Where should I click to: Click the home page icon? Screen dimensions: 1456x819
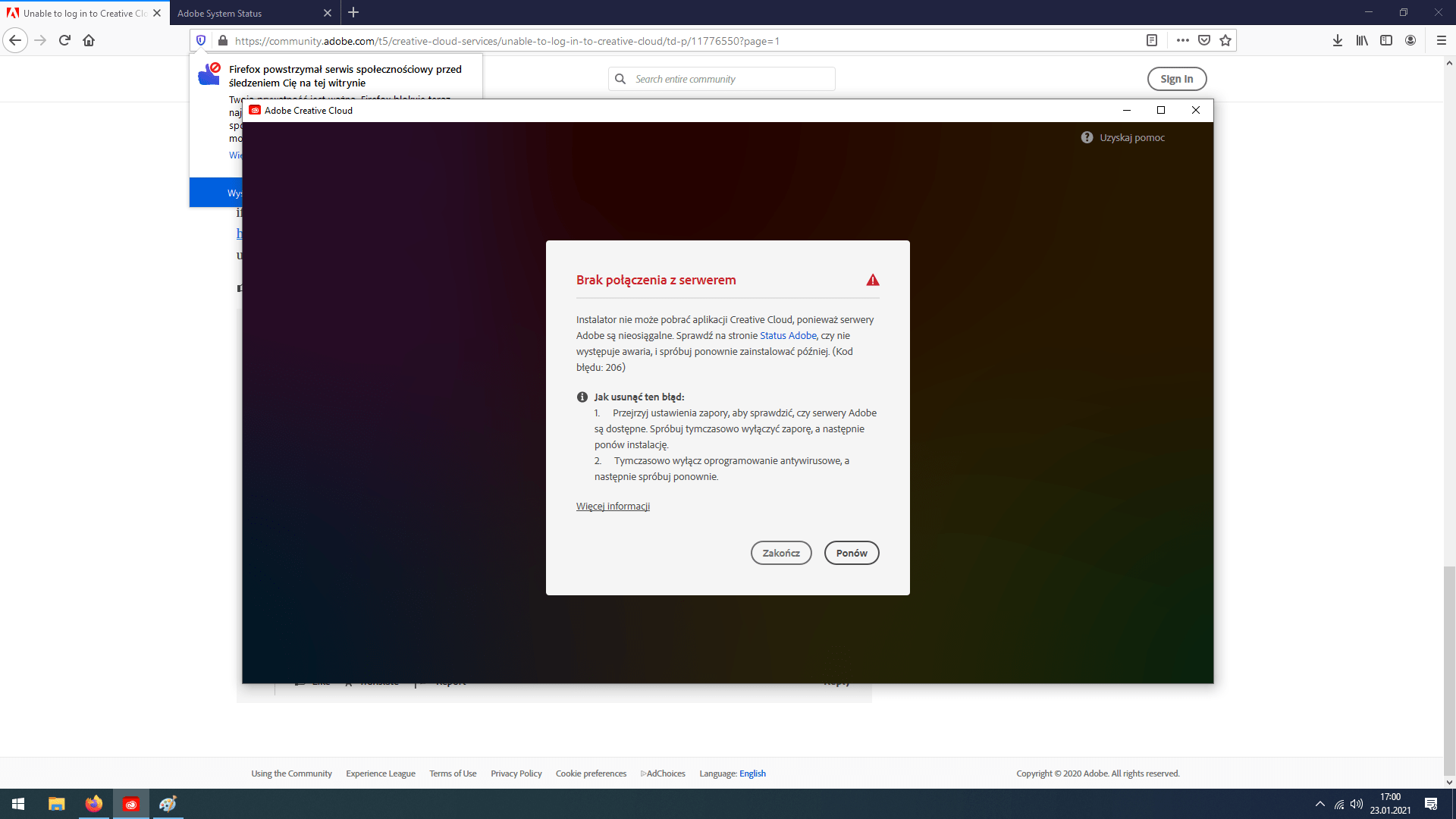89,41
